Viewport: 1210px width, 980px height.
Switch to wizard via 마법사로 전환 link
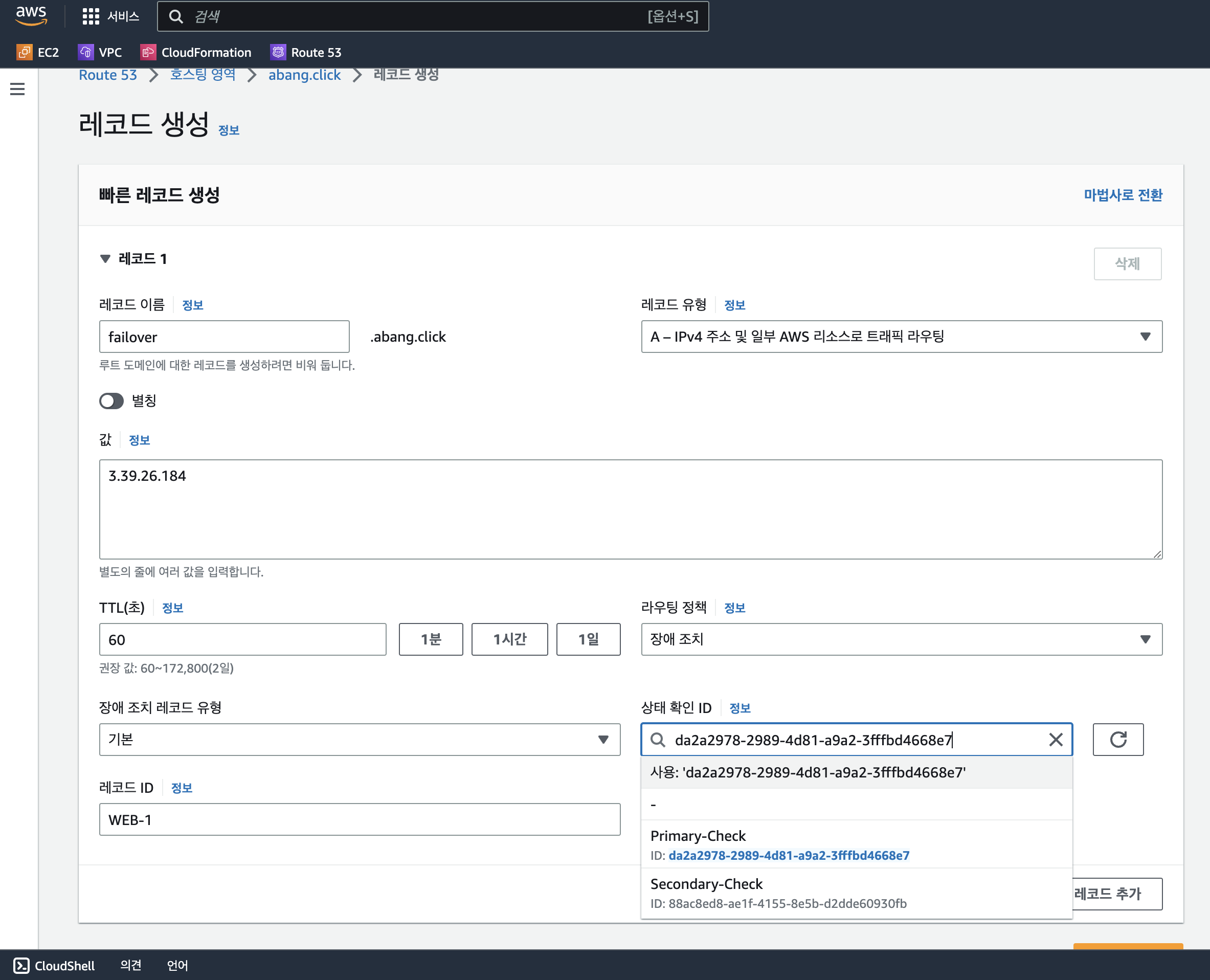[1123, 195]
